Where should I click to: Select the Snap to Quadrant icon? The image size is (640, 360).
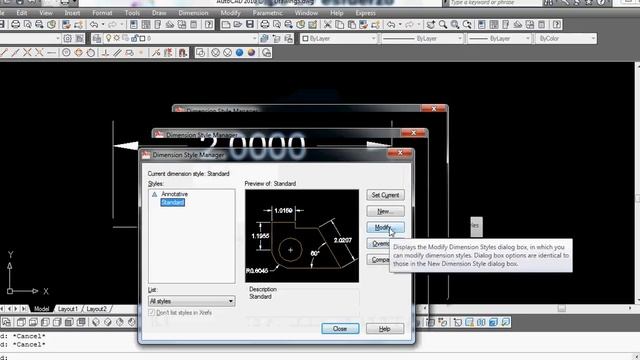(x=78, y=53)
